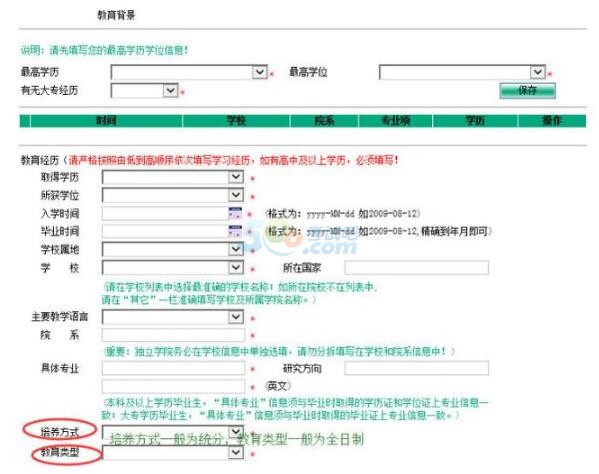The height and width of the screenshot is (474, 599).
Task: Click the 研究方向 input field
Action: pyautogui.click(x=416, y=368)
